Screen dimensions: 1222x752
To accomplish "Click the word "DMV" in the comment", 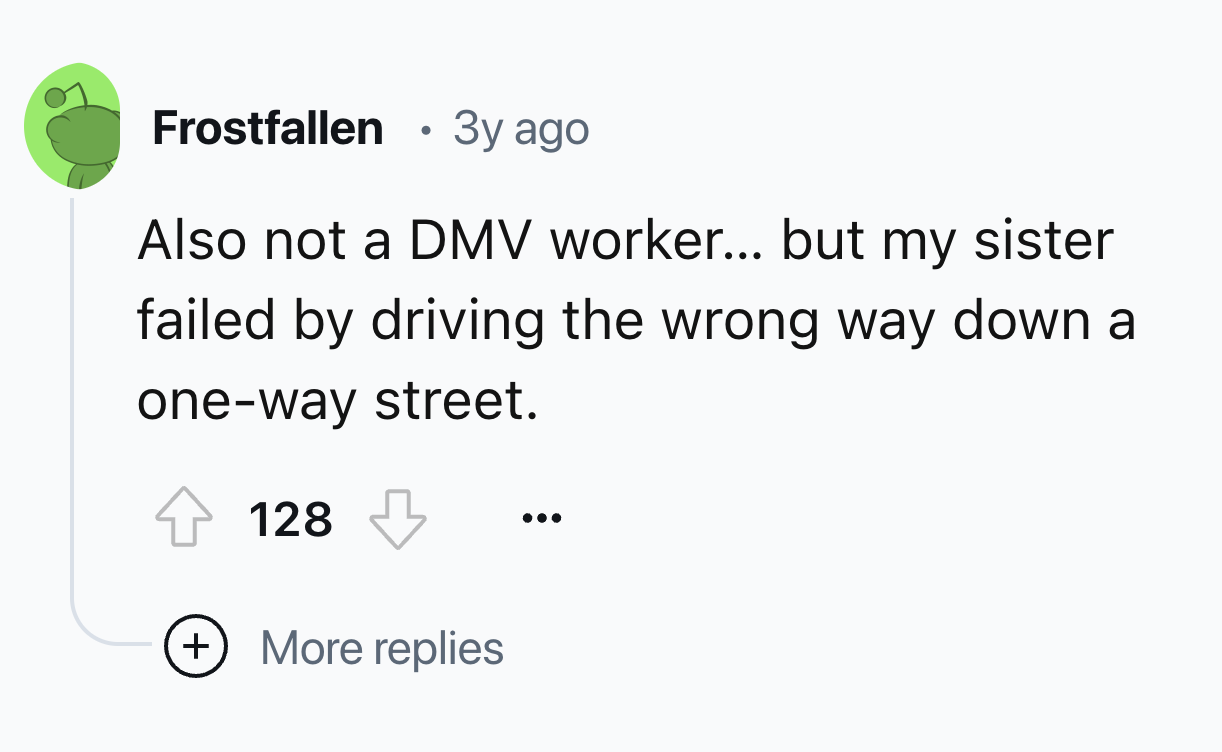I will click(469, 242).
